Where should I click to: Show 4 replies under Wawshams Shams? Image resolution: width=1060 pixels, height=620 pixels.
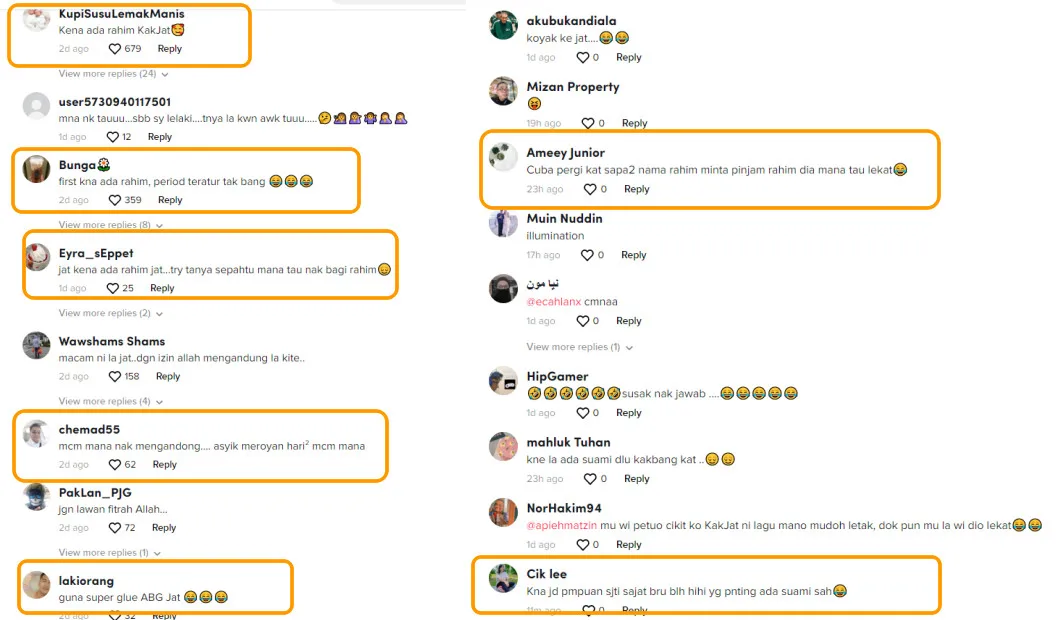click(110, 401)
